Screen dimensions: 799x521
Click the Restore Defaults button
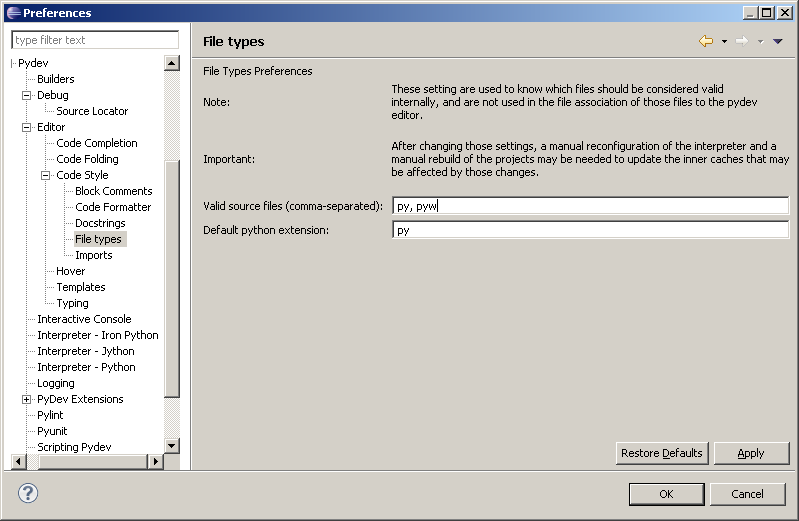click(x=662, y=453)
